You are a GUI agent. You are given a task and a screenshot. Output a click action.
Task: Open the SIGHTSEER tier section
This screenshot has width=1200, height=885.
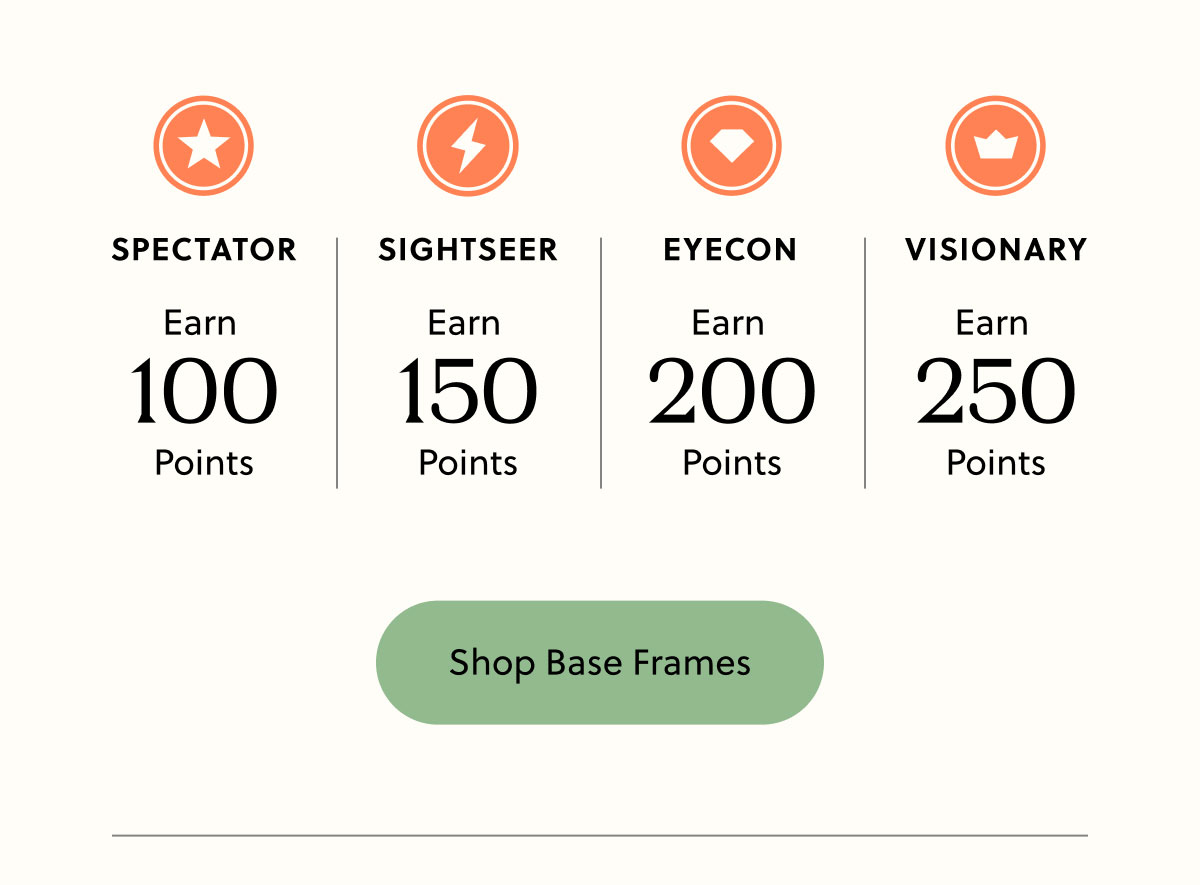467,250
